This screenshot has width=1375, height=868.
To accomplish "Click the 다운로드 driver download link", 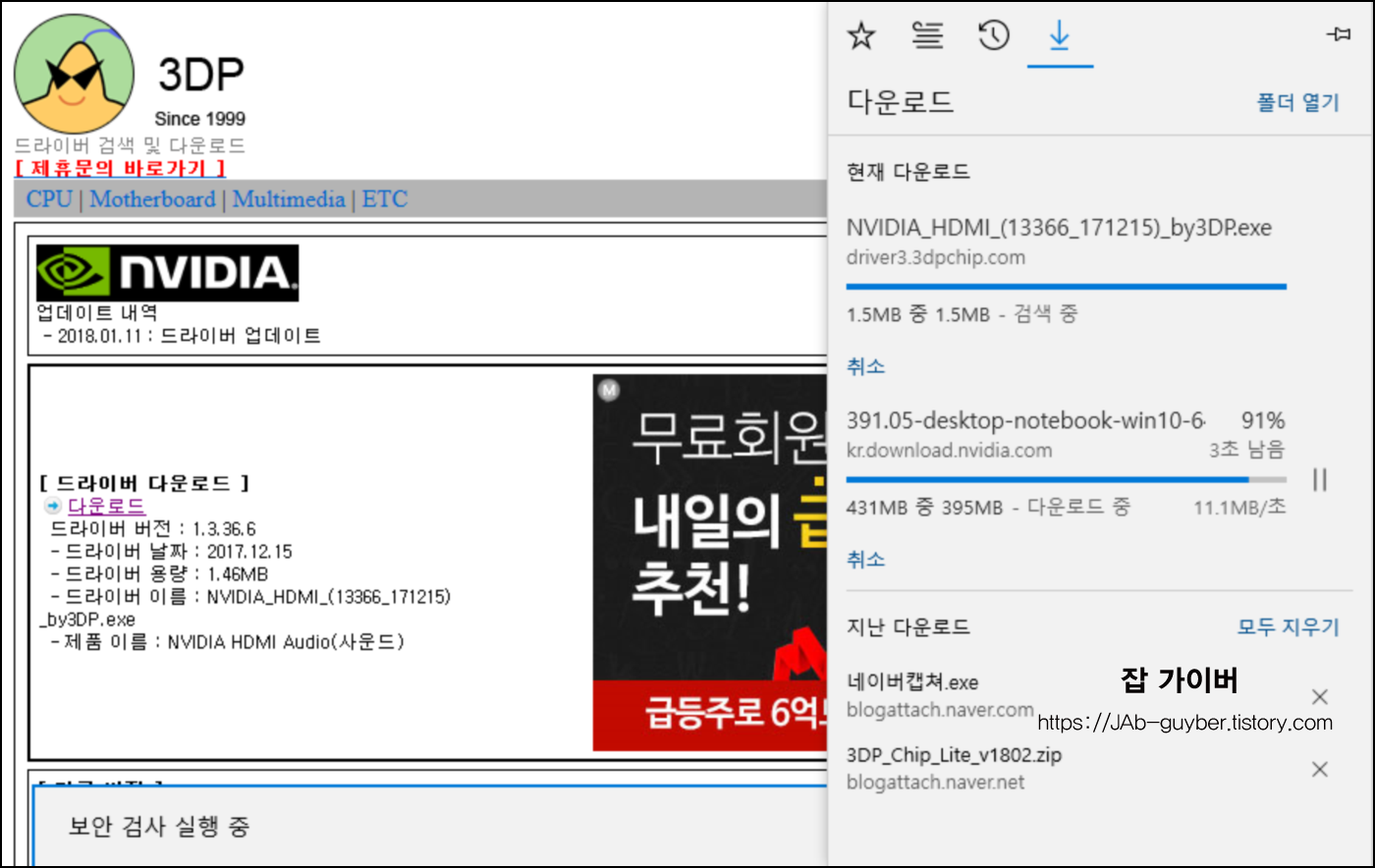I will [106, 506].
